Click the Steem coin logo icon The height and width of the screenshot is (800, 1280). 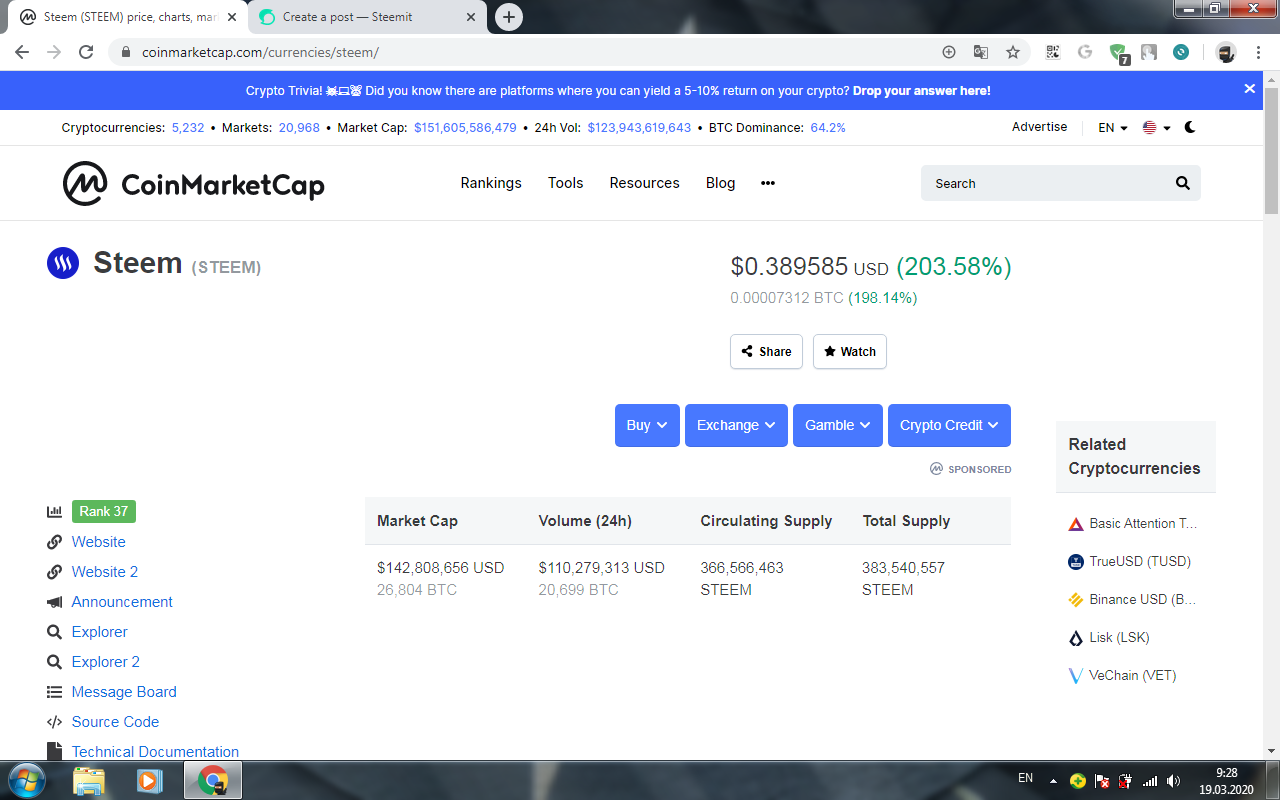(x=63, y=263)
